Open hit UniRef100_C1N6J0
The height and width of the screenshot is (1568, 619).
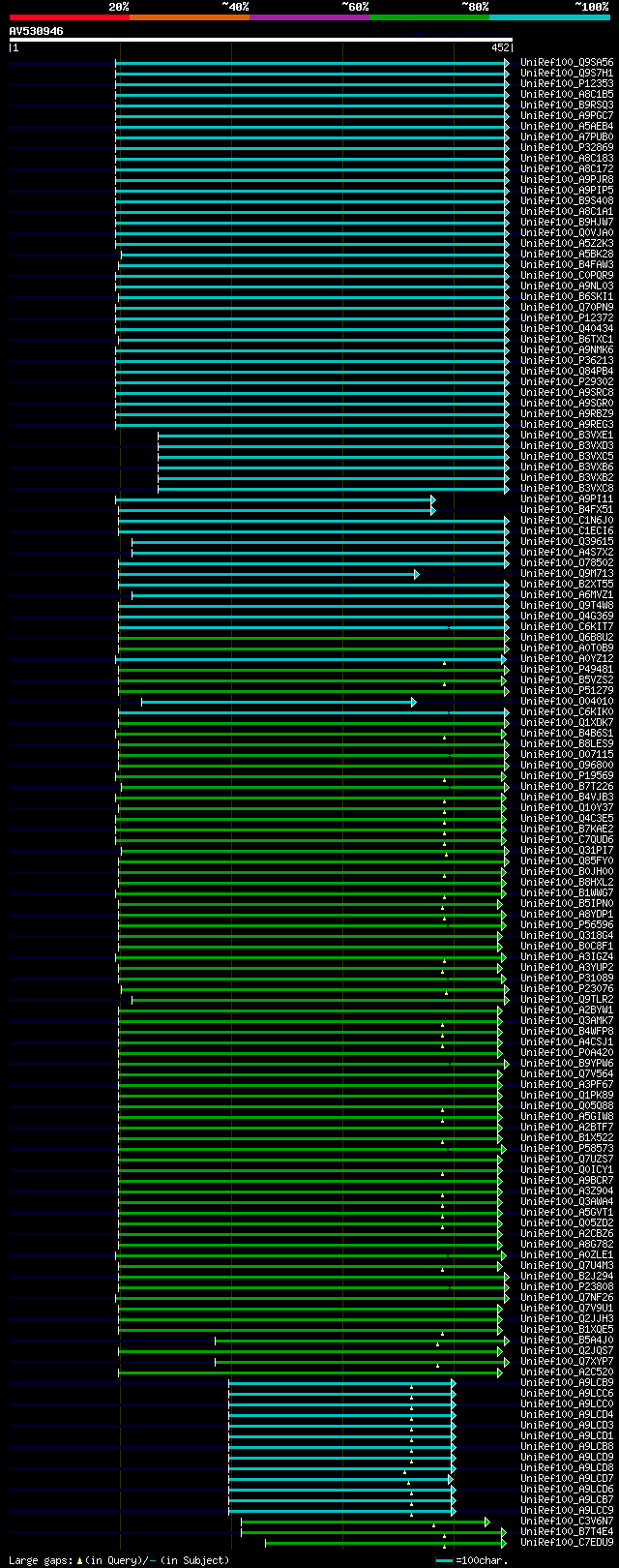coord(567,520)
